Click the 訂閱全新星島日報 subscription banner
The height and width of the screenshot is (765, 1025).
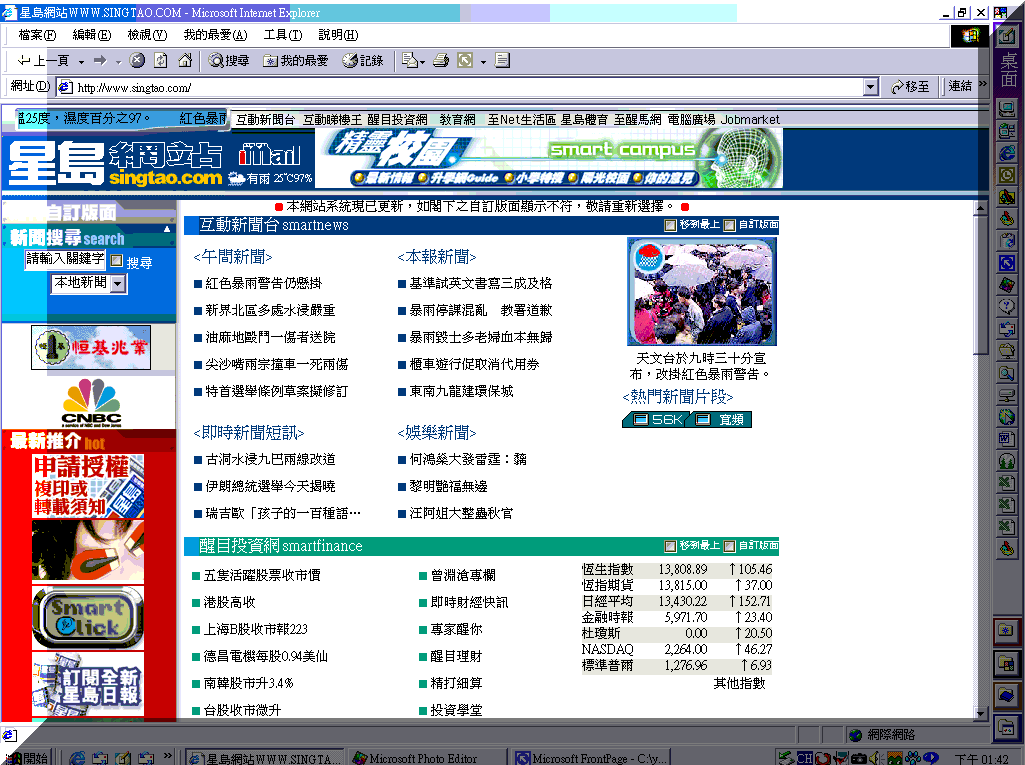point(88,685)
